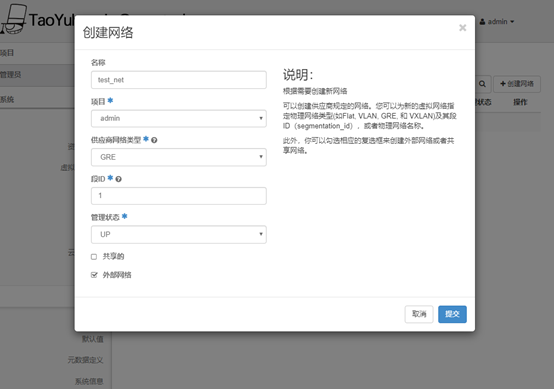The image size is (554, 389).
Task: Open the admin user menu at top right
Action: [x=497, y=22]
